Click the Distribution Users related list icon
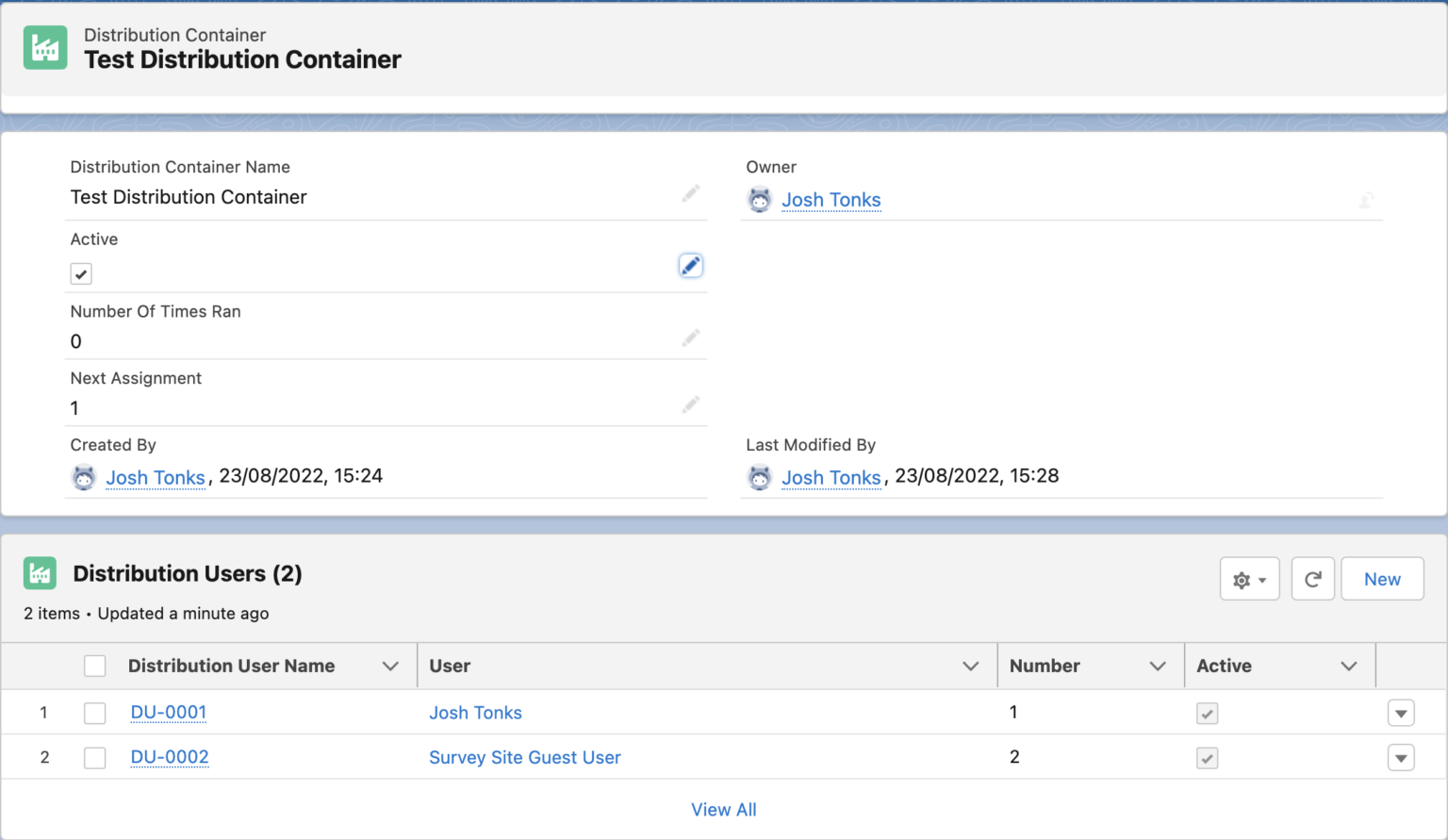The height and width of the screenshot is (840, 1448). click(40, 573)
